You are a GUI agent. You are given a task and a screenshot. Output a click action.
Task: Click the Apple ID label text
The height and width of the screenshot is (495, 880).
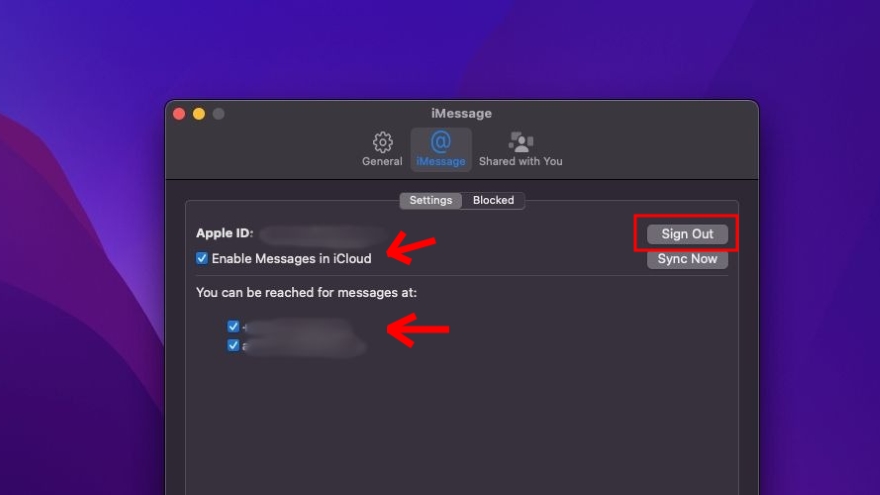pos(224,233)
